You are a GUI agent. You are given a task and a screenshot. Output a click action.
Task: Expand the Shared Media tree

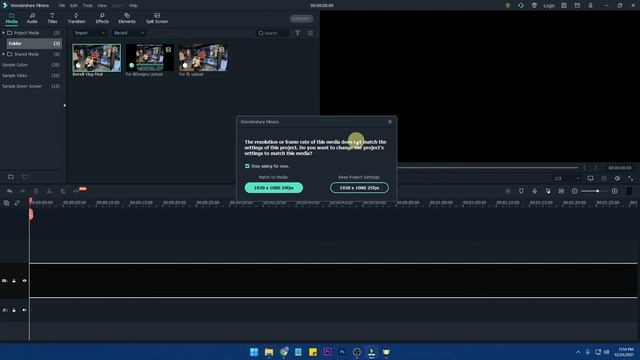[x=4, y=54]
